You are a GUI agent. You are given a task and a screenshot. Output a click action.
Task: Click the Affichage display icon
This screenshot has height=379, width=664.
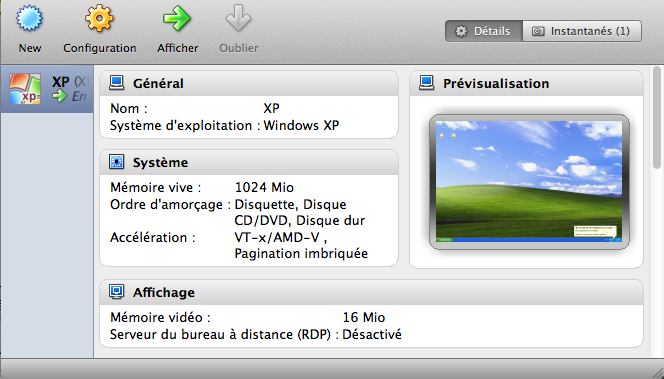tap(116, 292)
